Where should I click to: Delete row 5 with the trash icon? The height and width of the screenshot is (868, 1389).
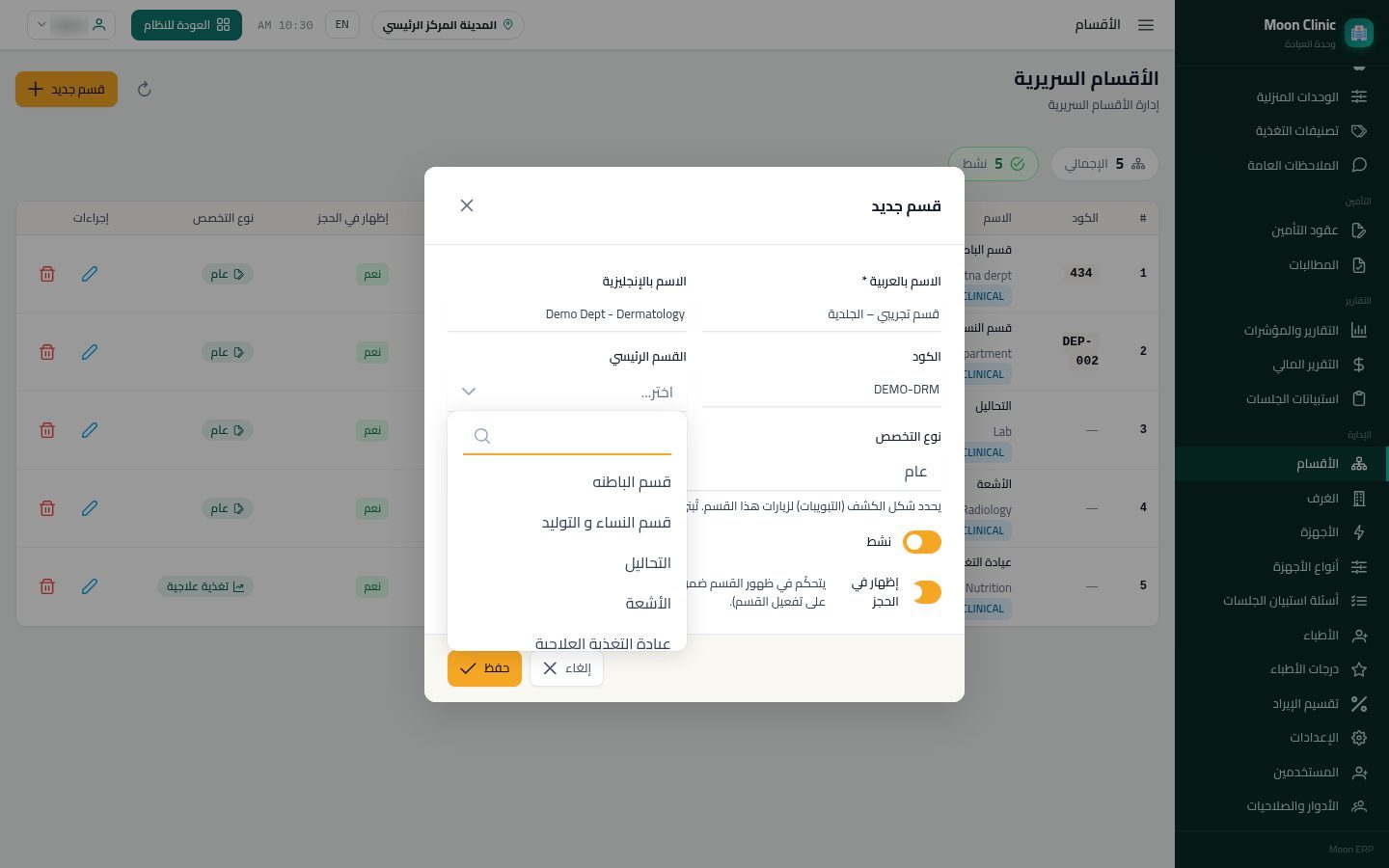coord(47,586)
